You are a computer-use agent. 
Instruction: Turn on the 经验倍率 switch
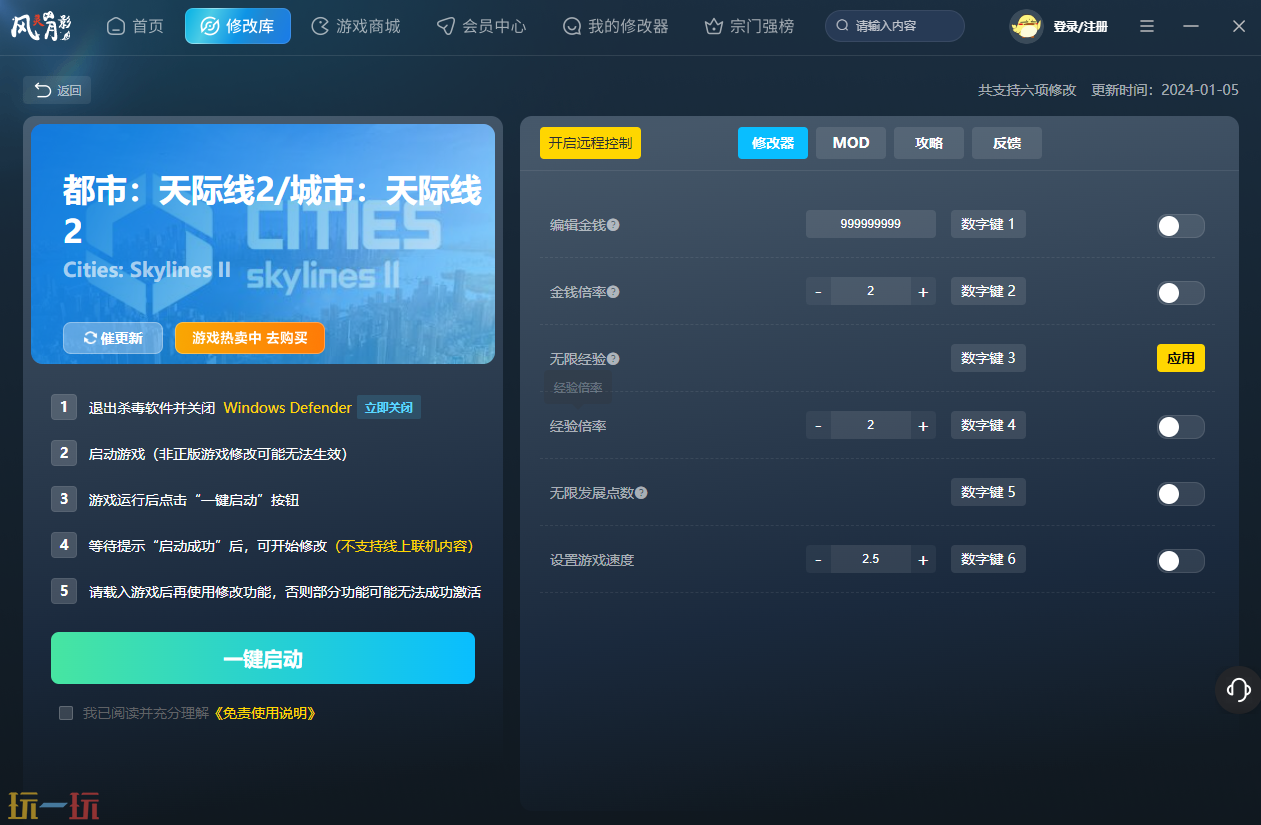coord(1180,427)
